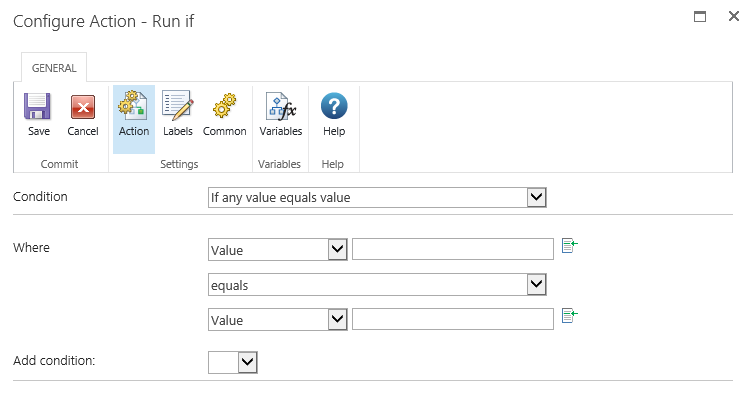Image resolution: width=746 pixels, height=411 pixels.
Task: Open the Common settings gears icon
Action: click(224, 108)
